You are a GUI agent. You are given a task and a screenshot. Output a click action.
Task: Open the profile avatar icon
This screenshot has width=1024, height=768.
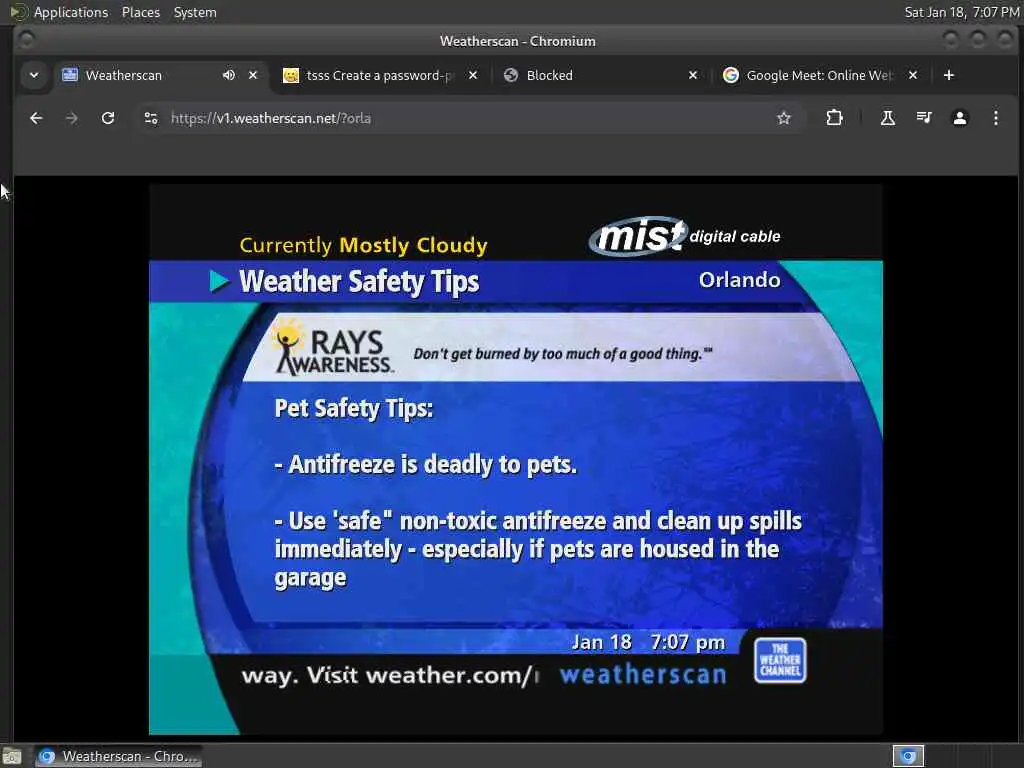pyautogui.click(x=959, y=118)
